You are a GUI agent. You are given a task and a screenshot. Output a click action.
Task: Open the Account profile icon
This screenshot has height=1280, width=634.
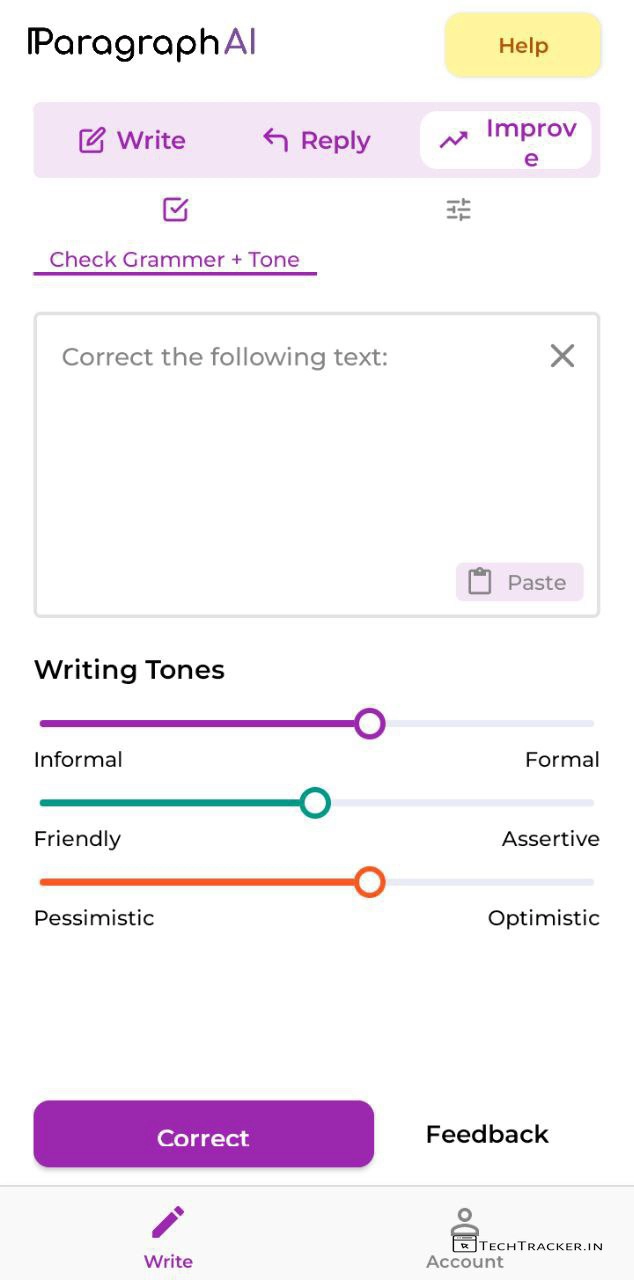pos(464,1224)
